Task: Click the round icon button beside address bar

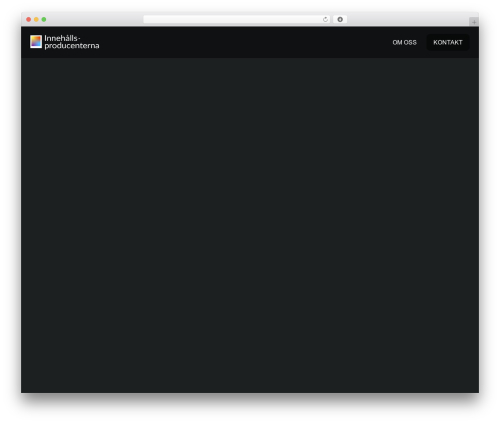Action: point(340,19)
